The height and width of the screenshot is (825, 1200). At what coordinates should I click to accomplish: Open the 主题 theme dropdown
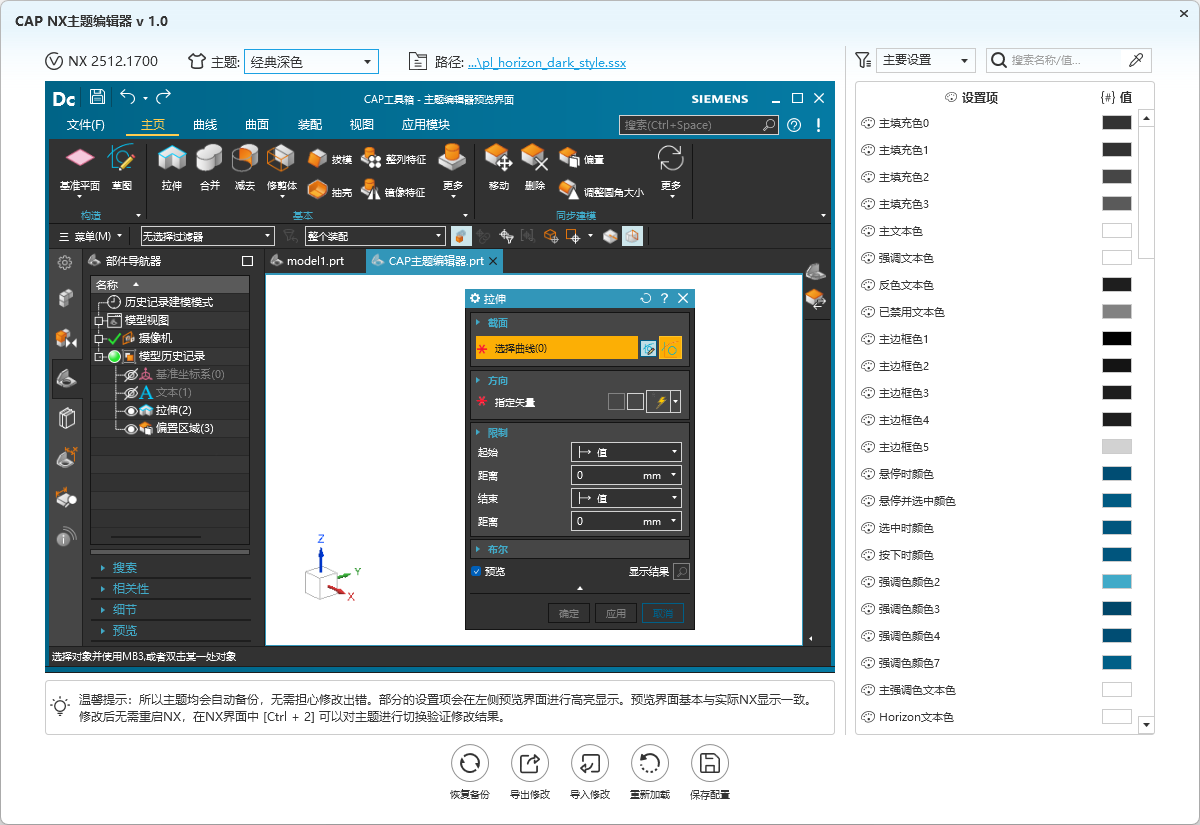pos(311,61)
